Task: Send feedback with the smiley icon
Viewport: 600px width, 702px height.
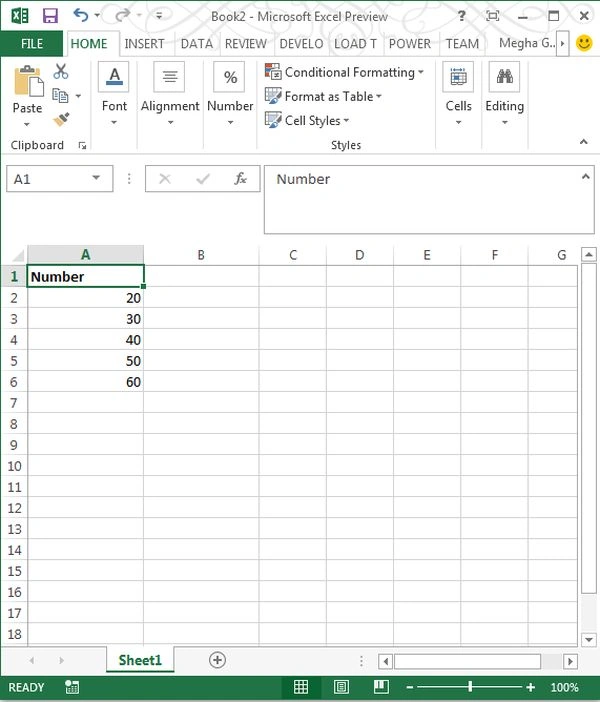Action: 584,43
